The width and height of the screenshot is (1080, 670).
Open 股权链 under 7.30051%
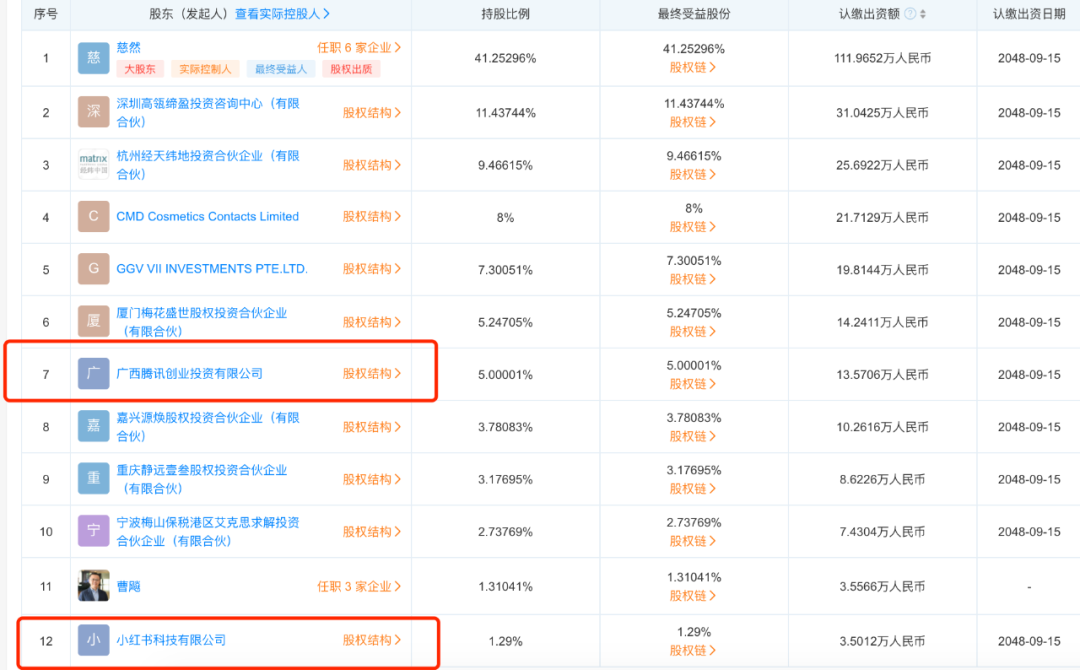[x=693, y=279]
